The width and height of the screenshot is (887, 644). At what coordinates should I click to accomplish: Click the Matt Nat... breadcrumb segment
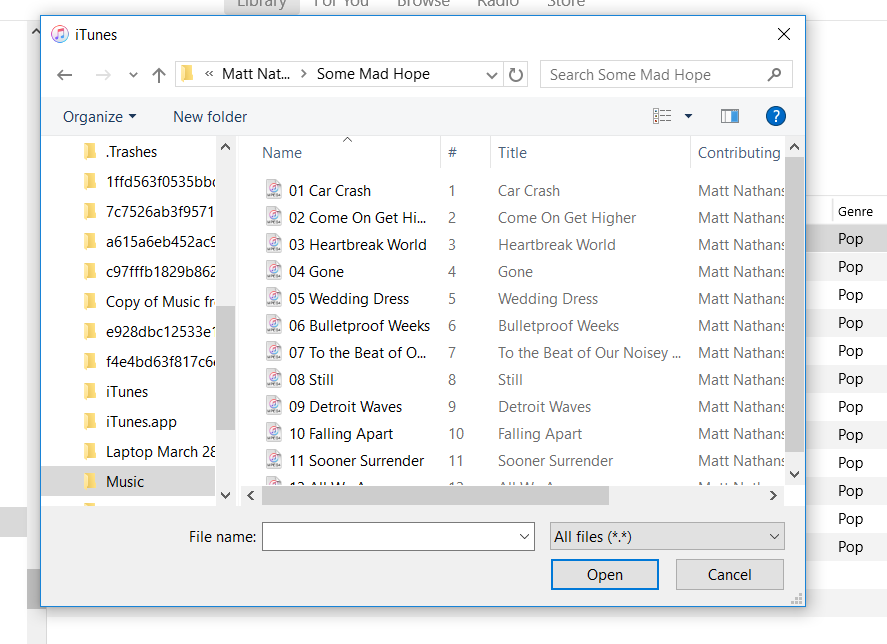tap(256, 74)
